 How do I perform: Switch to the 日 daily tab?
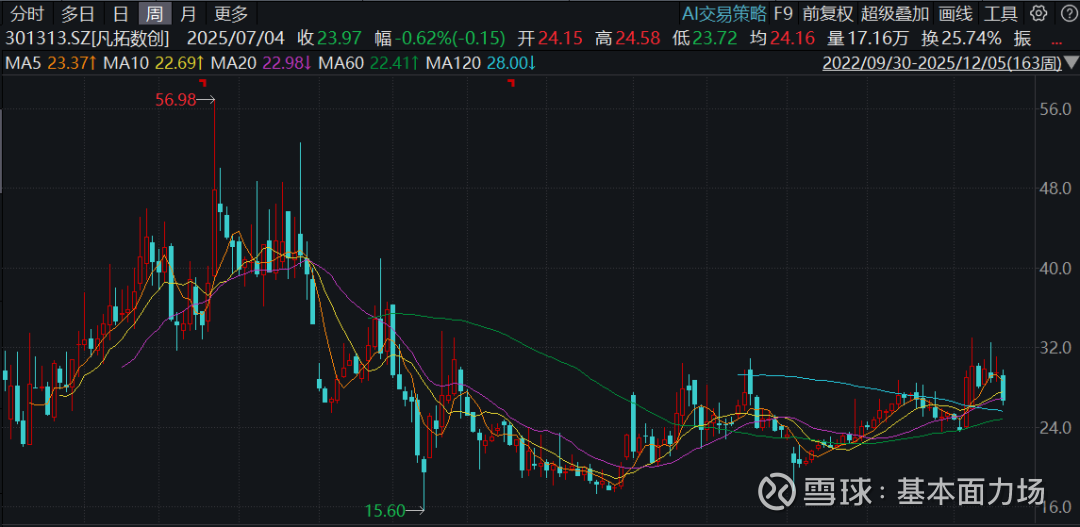[121, 13]
